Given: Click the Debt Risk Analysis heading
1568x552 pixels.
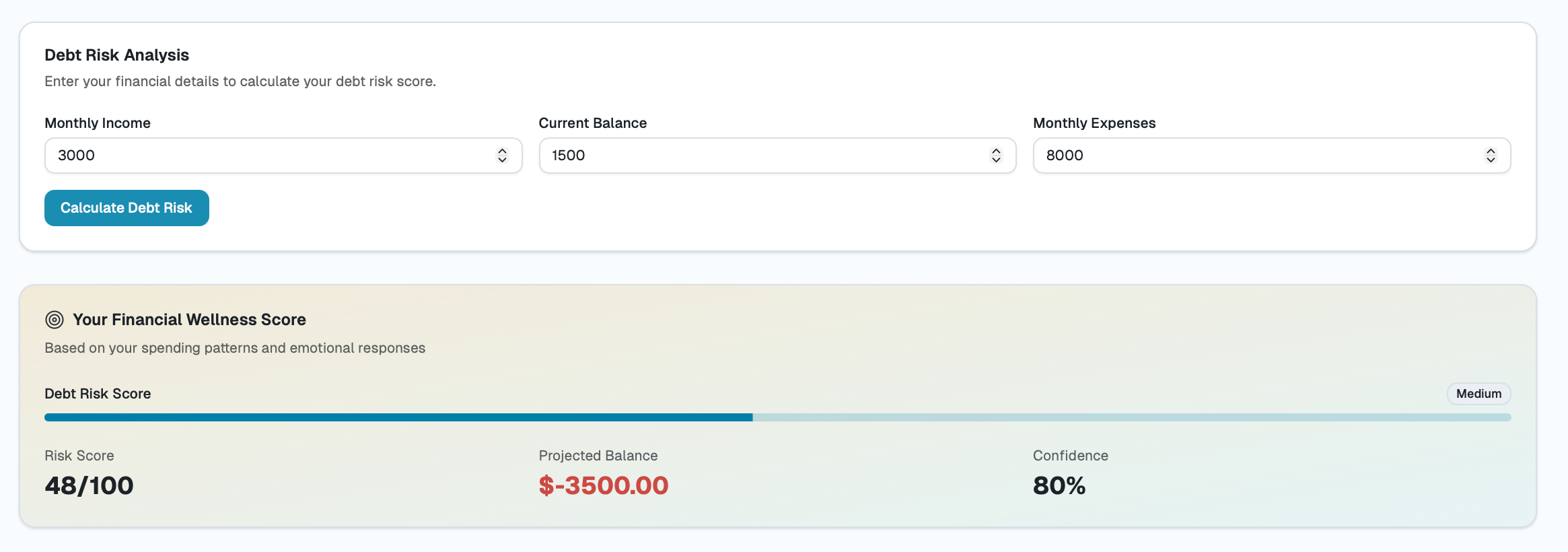Looking at the screenshot, I should [116, 55].
